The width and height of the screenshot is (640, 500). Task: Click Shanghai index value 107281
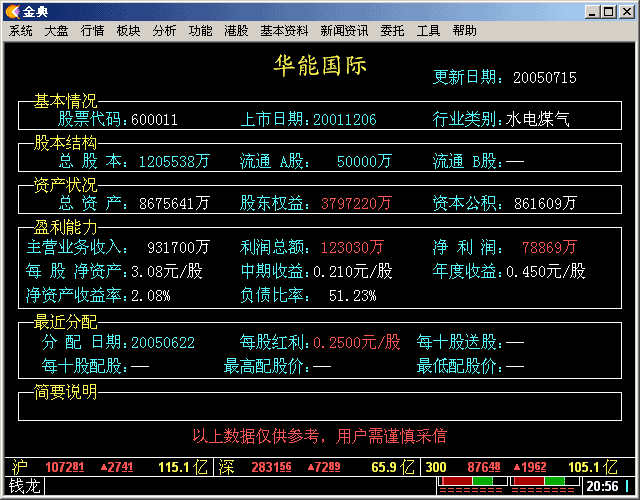[64, 467]
